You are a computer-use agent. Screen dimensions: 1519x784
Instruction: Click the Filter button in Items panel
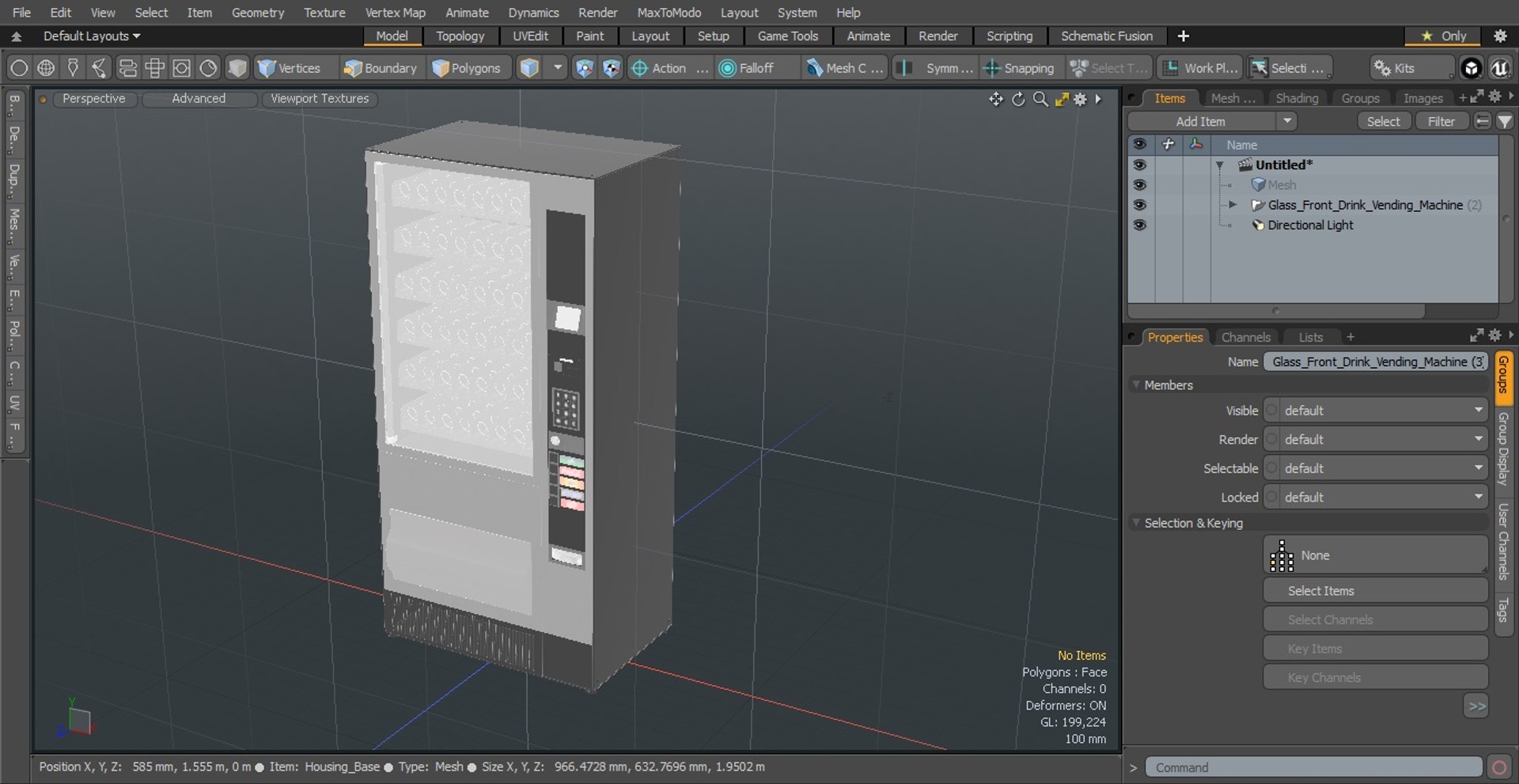tap(1441, 121)
